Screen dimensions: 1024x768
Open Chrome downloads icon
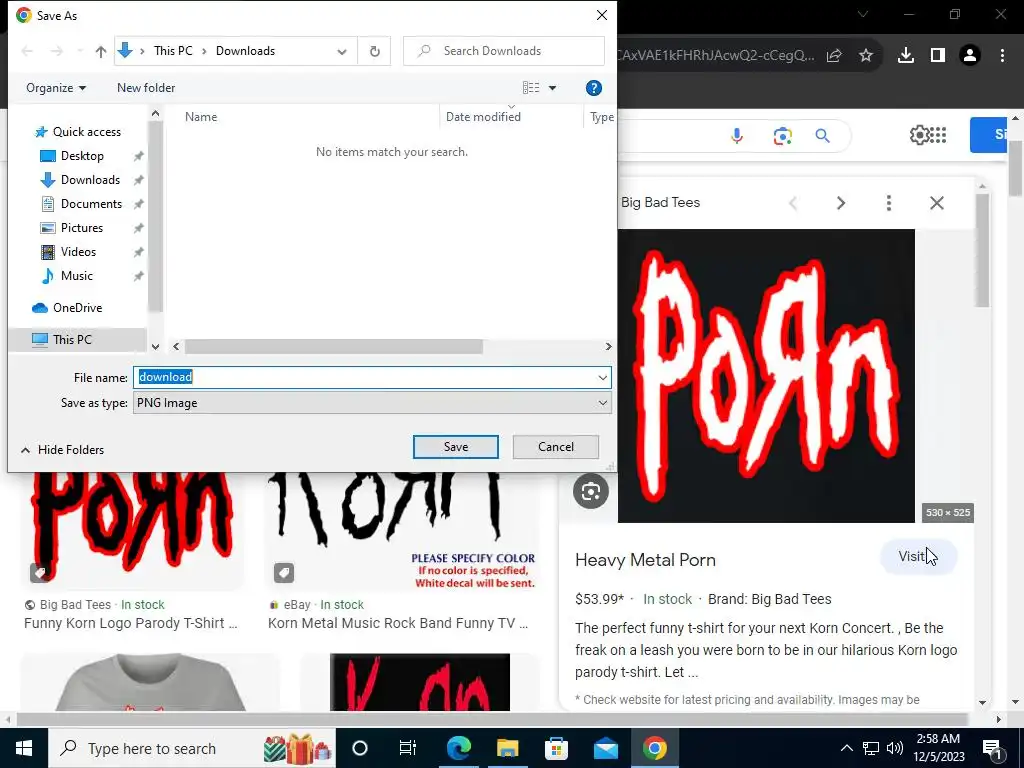pos(906,56)
